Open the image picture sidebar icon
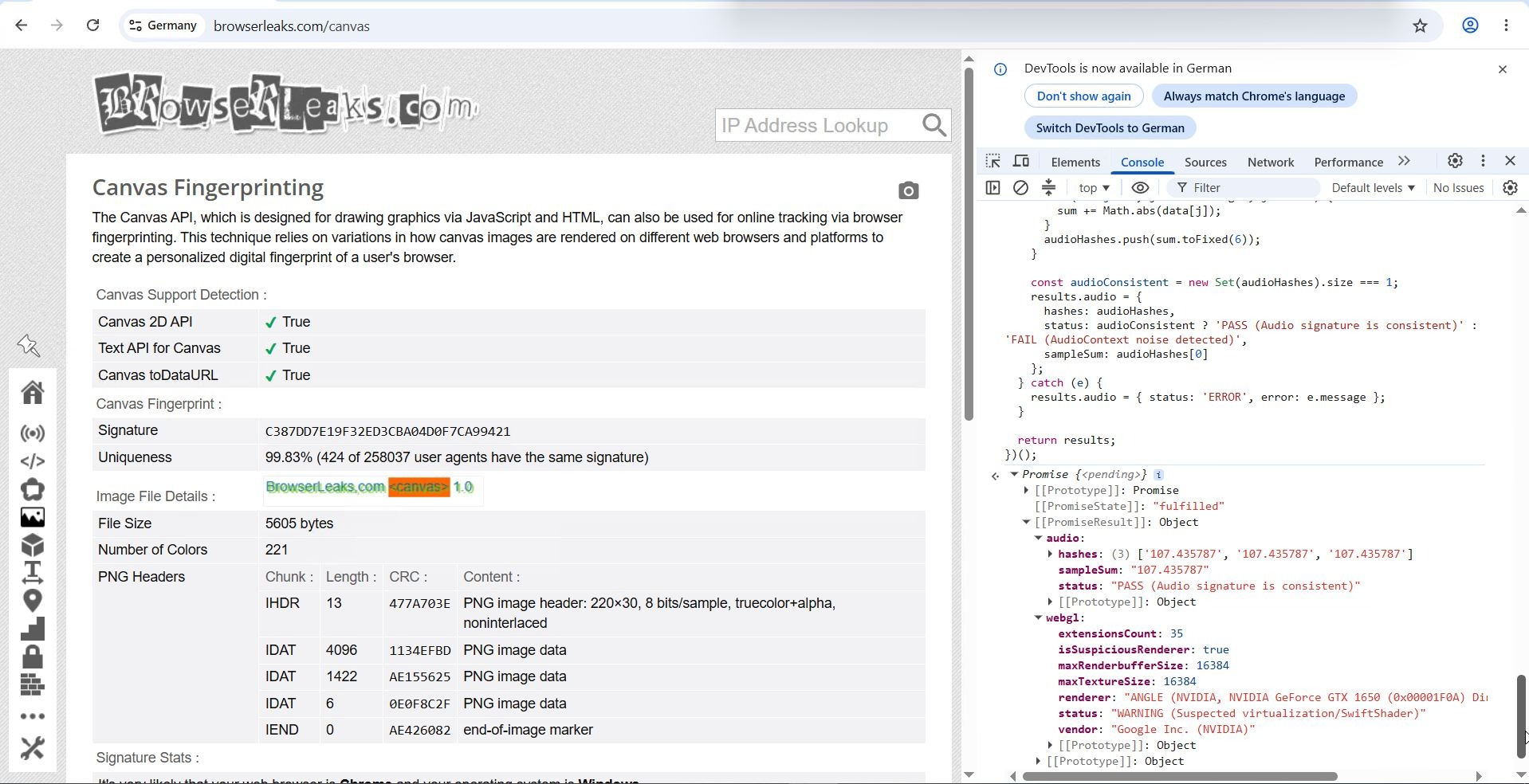The width and height of the screenshot is (1529, 784). coord(33,518)
